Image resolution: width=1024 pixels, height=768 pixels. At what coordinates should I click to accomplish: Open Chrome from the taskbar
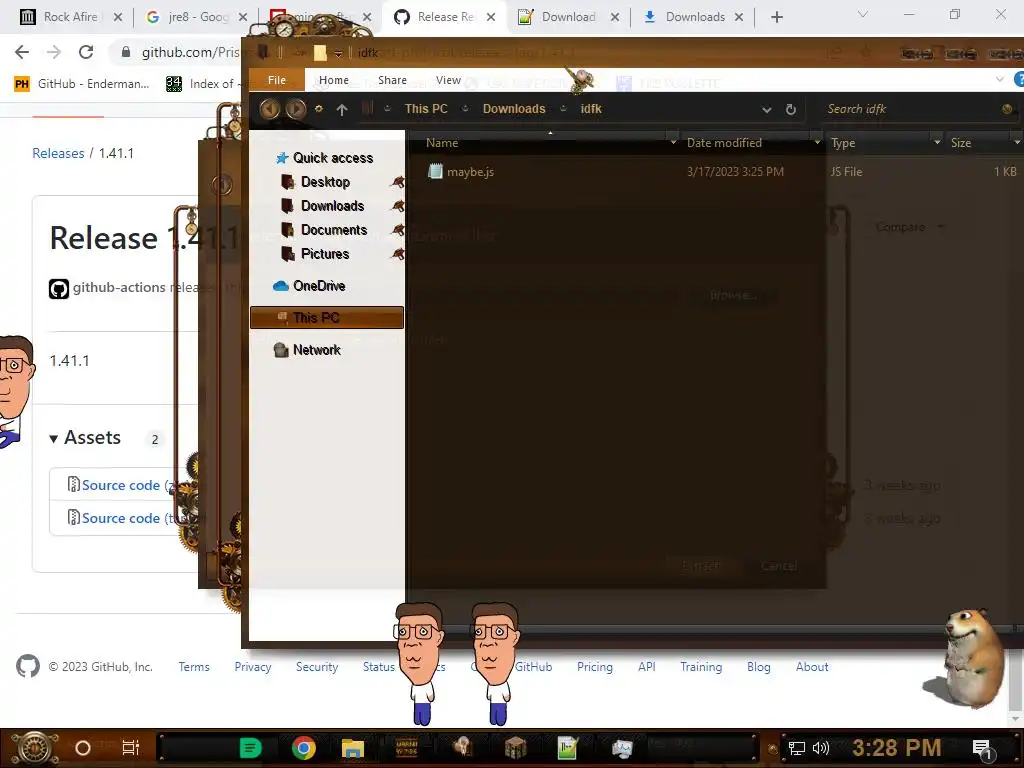pyautogui.click(x=304, y=748)
